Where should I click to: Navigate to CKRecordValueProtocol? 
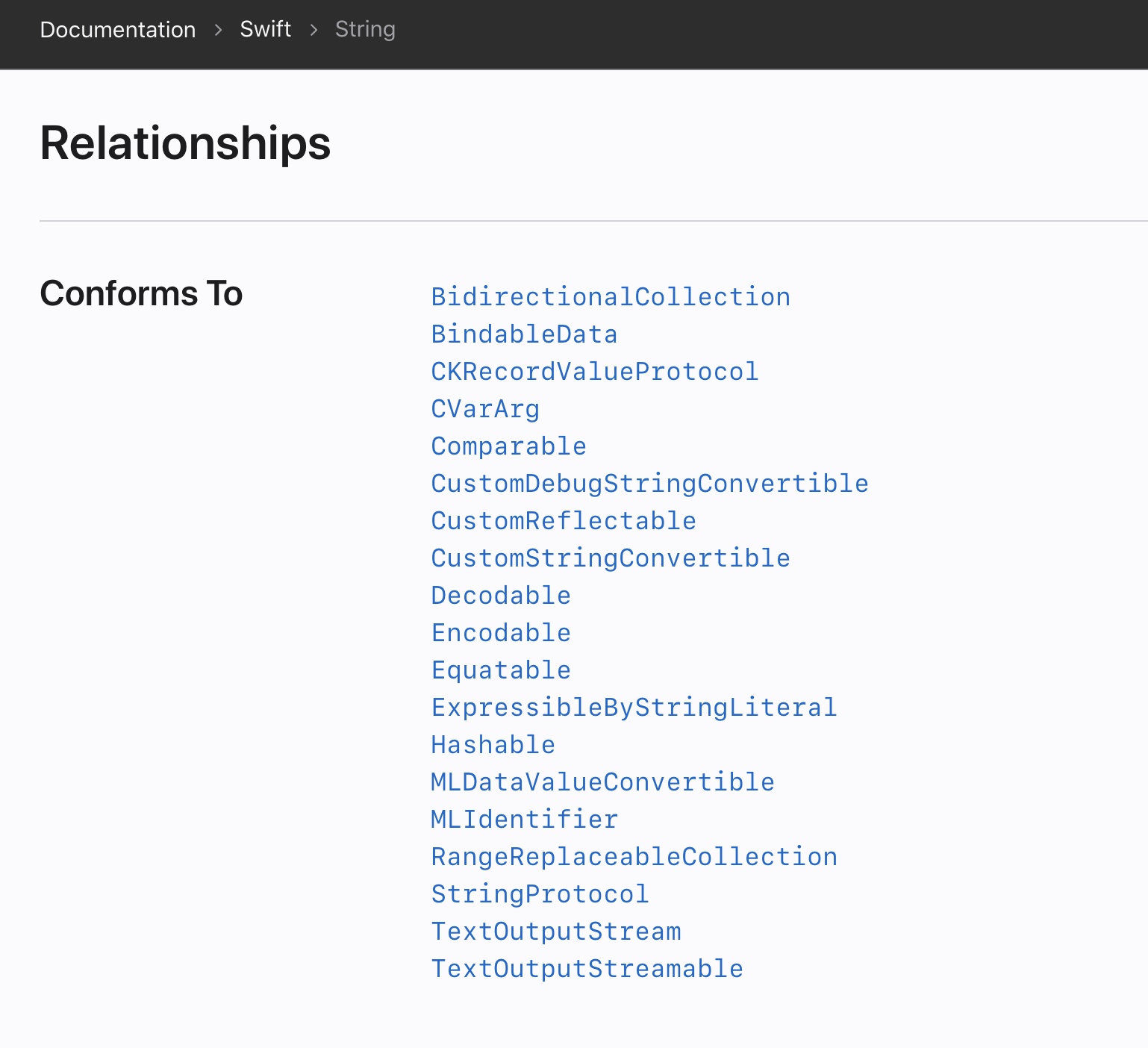point(594,372)
